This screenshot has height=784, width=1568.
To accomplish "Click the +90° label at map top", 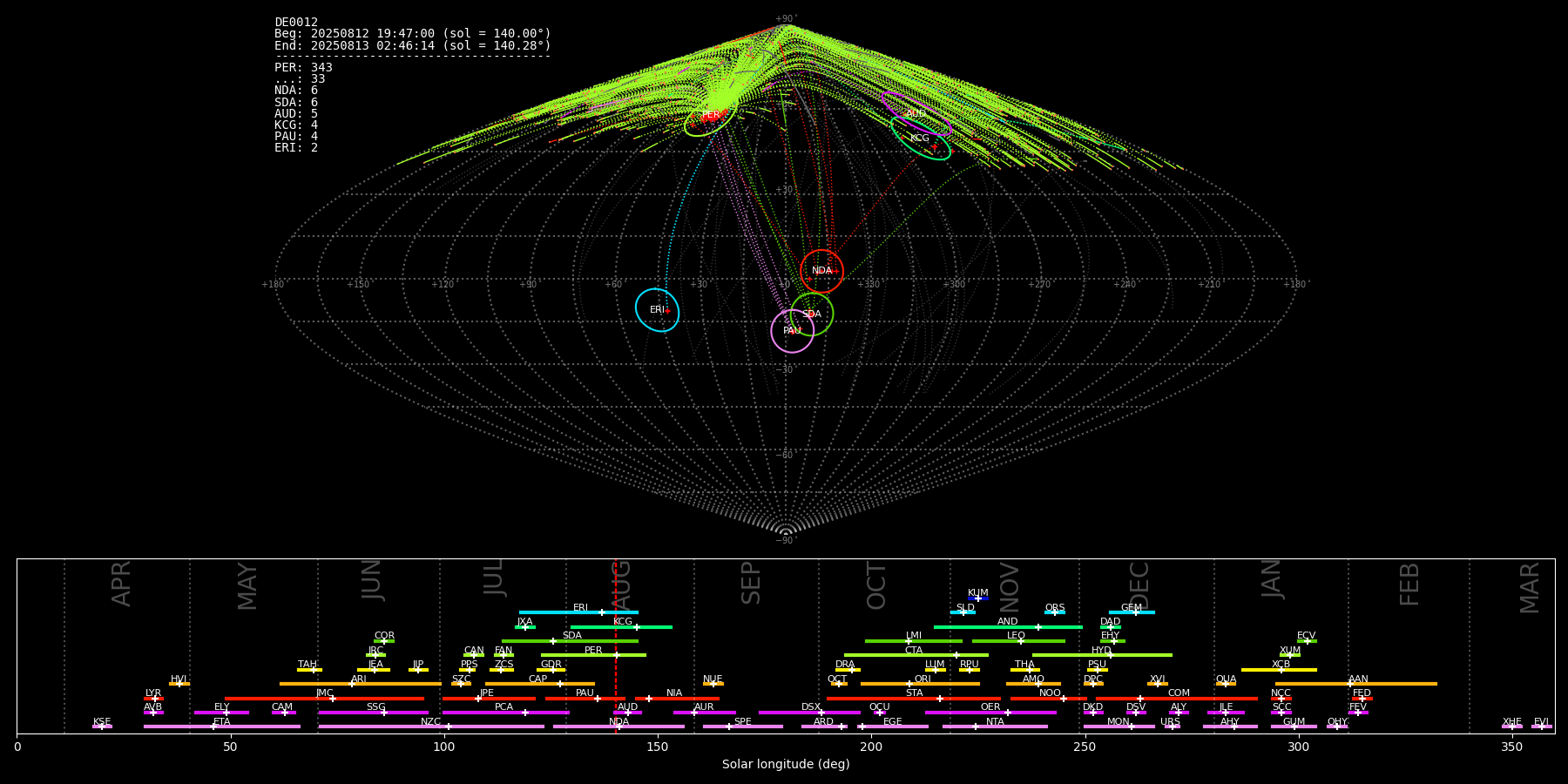I will coord(786,19).
